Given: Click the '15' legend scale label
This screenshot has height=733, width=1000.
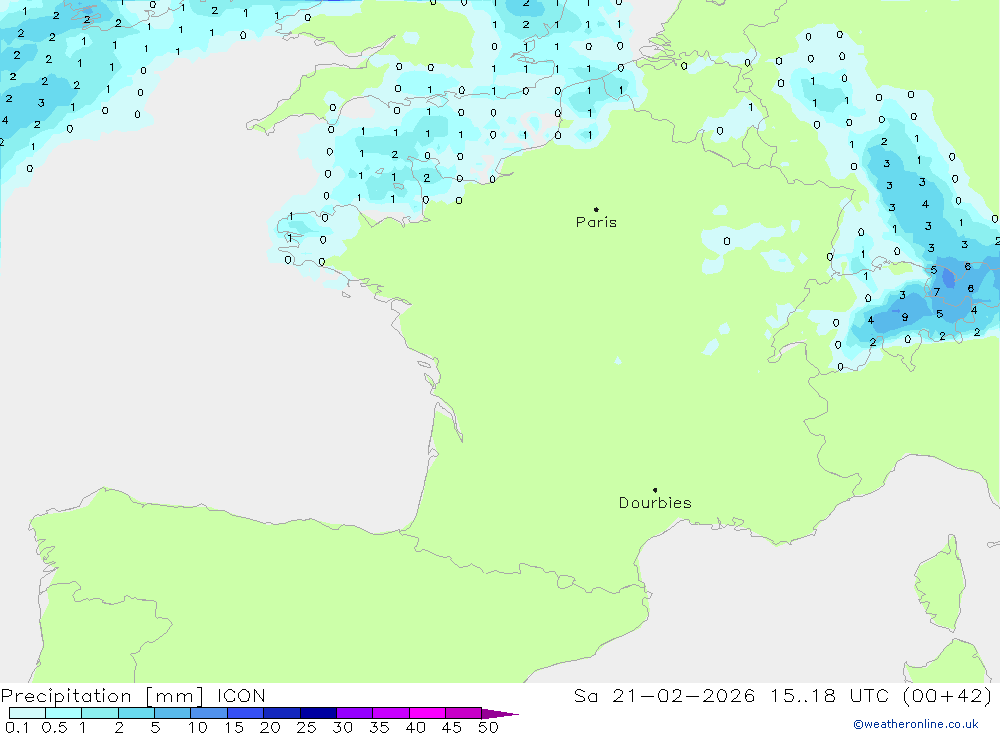Looking at the screenshot, I should coord(234,727).
